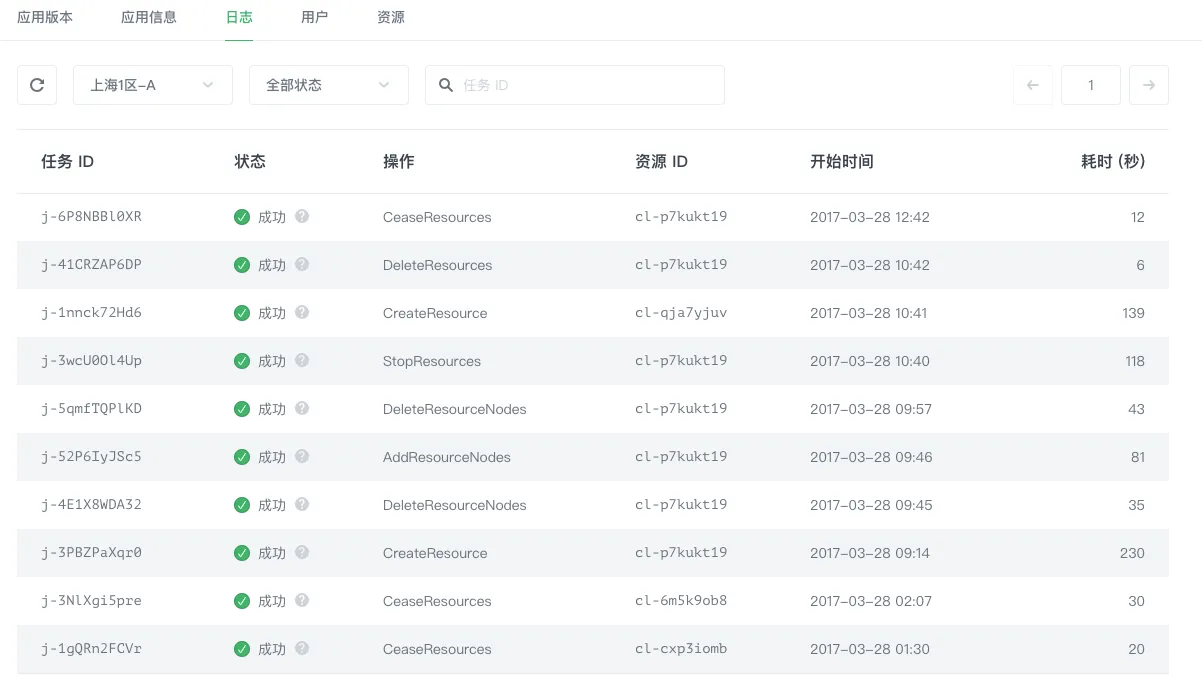
Task: Click the magnifier icon in the search box
Action: click(x=446, y=85)
